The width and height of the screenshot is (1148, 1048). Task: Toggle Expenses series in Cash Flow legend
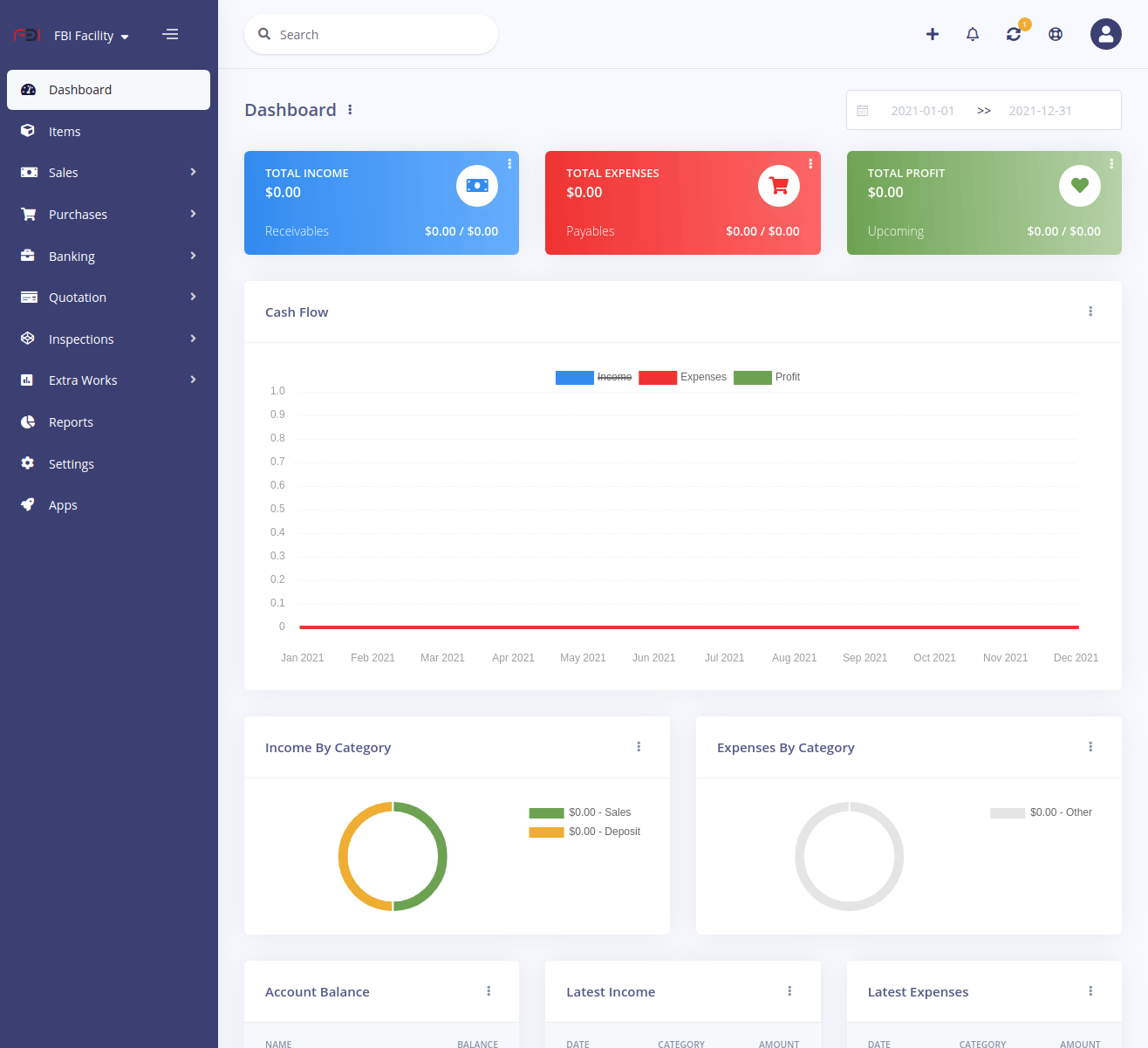682,377
